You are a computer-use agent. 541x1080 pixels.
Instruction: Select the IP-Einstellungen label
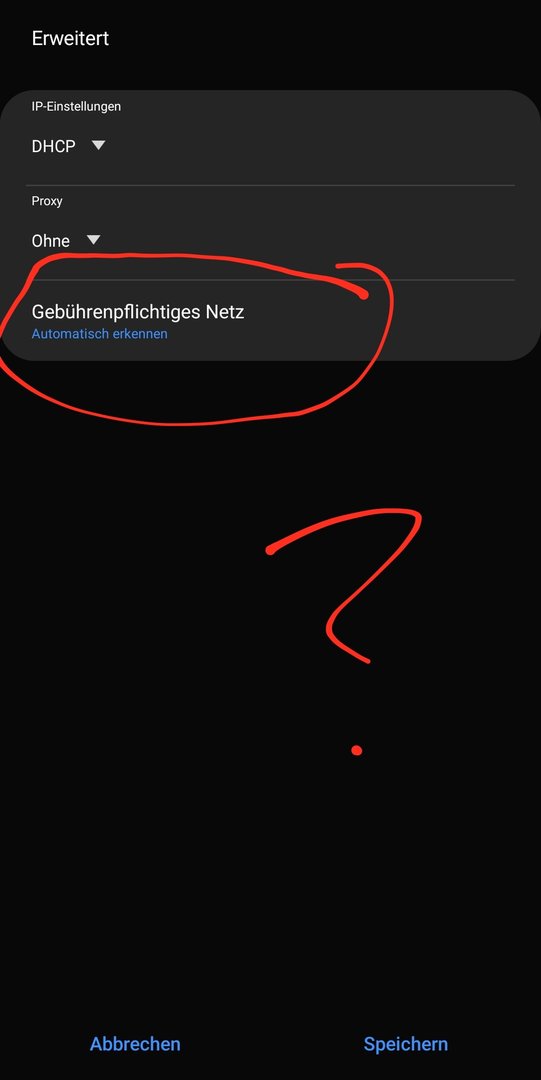tap(76, 107)
